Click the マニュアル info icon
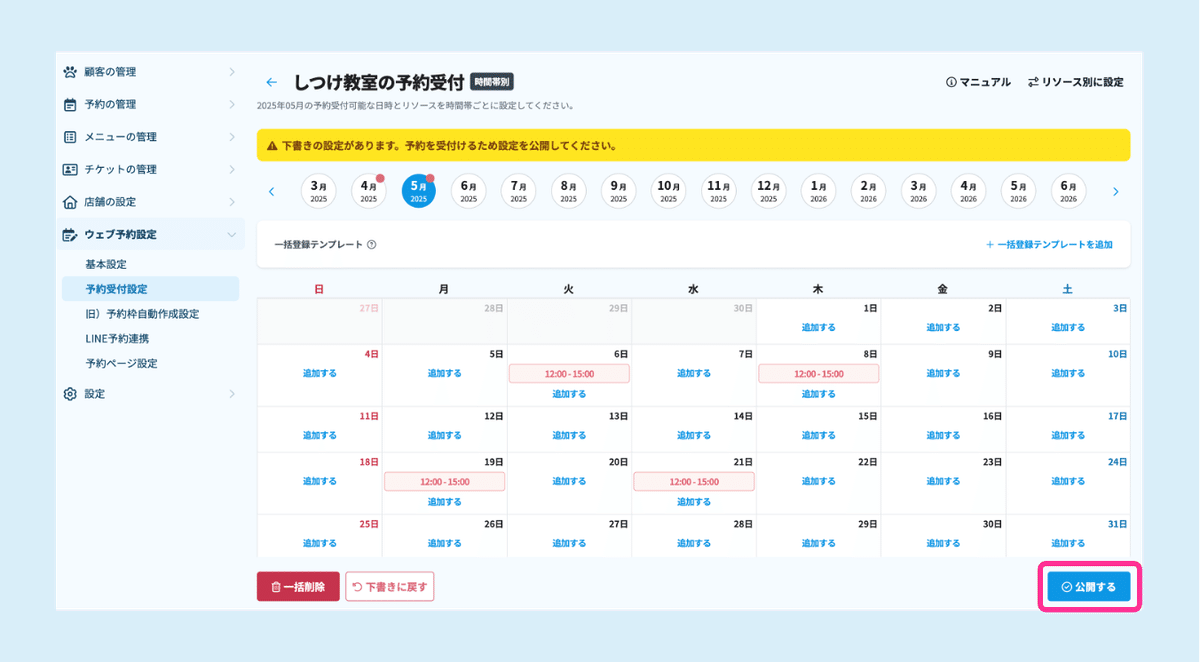1200x662 pixels. coord(950,82)
